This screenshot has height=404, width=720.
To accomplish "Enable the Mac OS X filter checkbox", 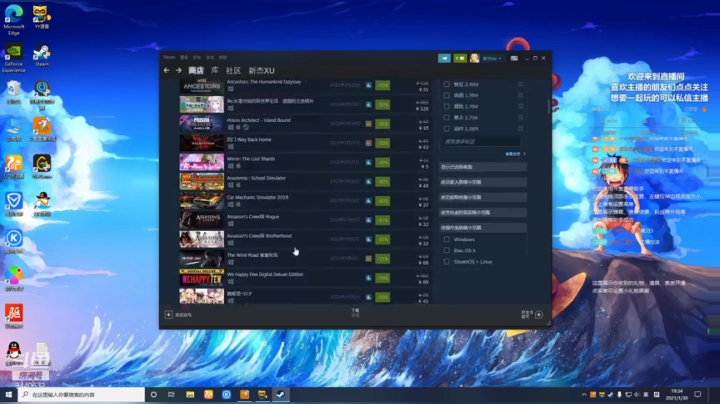I will pyautogui.click(x=446, y=250).
